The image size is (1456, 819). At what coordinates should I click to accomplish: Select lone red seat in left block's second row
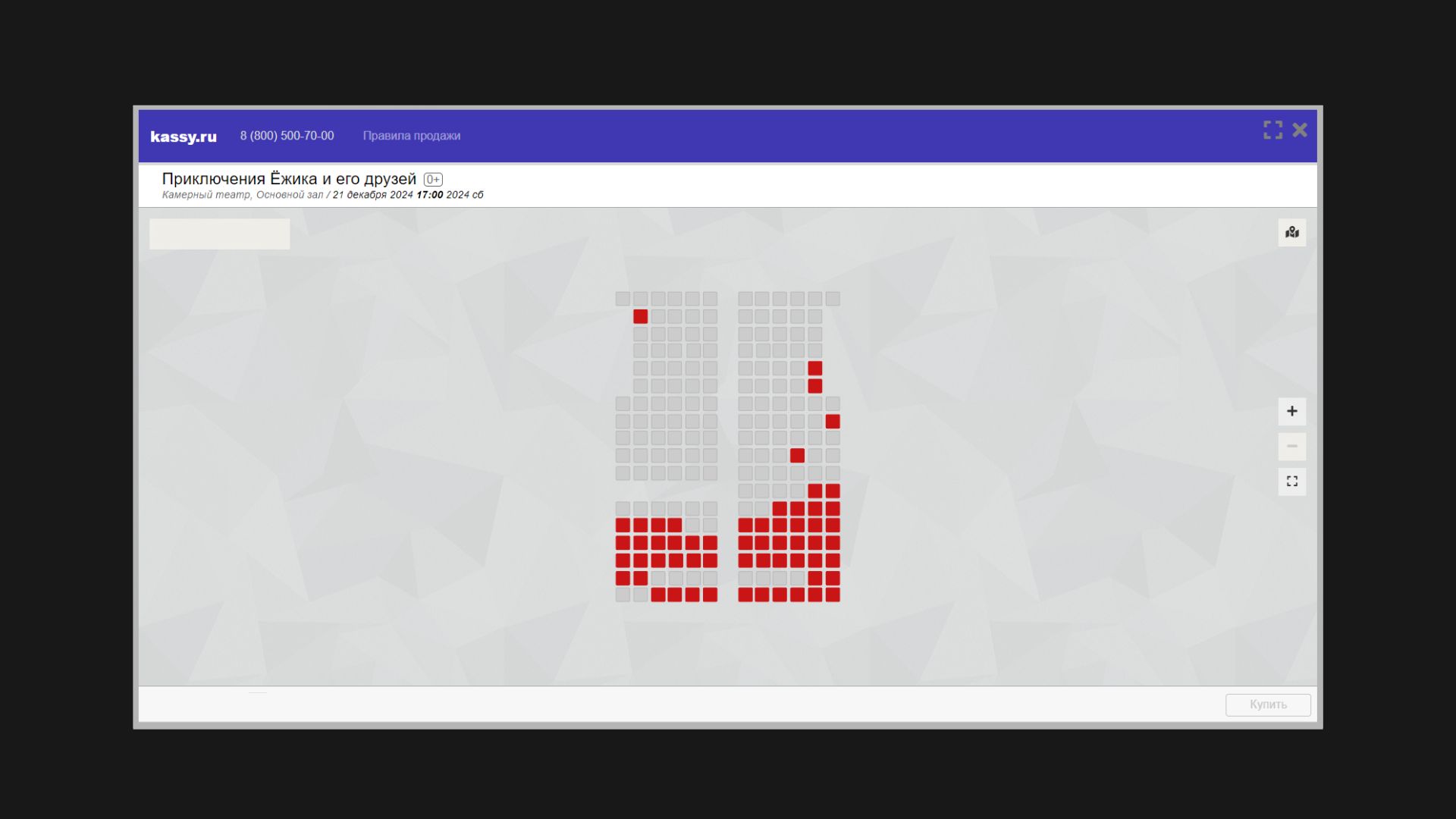tap(640, 316)
